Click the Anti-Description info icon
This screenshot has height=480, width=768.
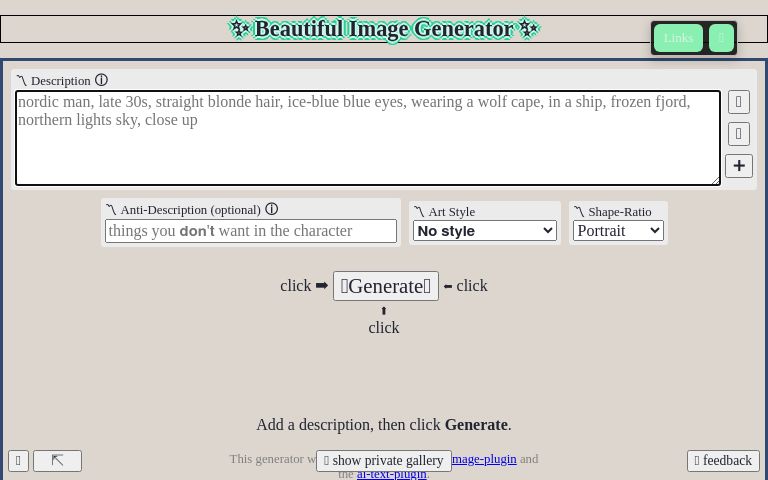tap(271, 209)
